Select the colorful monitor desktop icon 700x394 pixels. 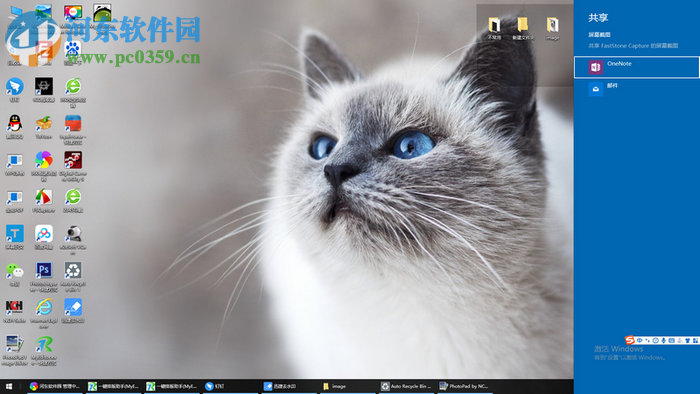73,13
